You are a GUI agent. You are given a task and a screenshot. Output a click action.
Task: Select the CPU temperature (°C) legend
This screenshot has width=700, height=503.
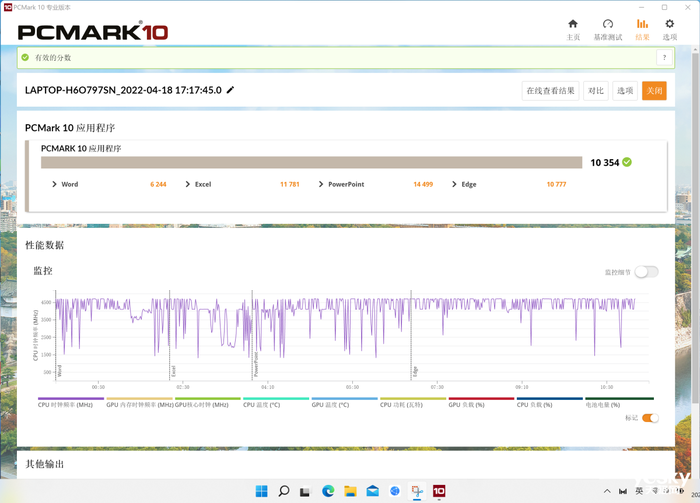[x=276, y=402]
